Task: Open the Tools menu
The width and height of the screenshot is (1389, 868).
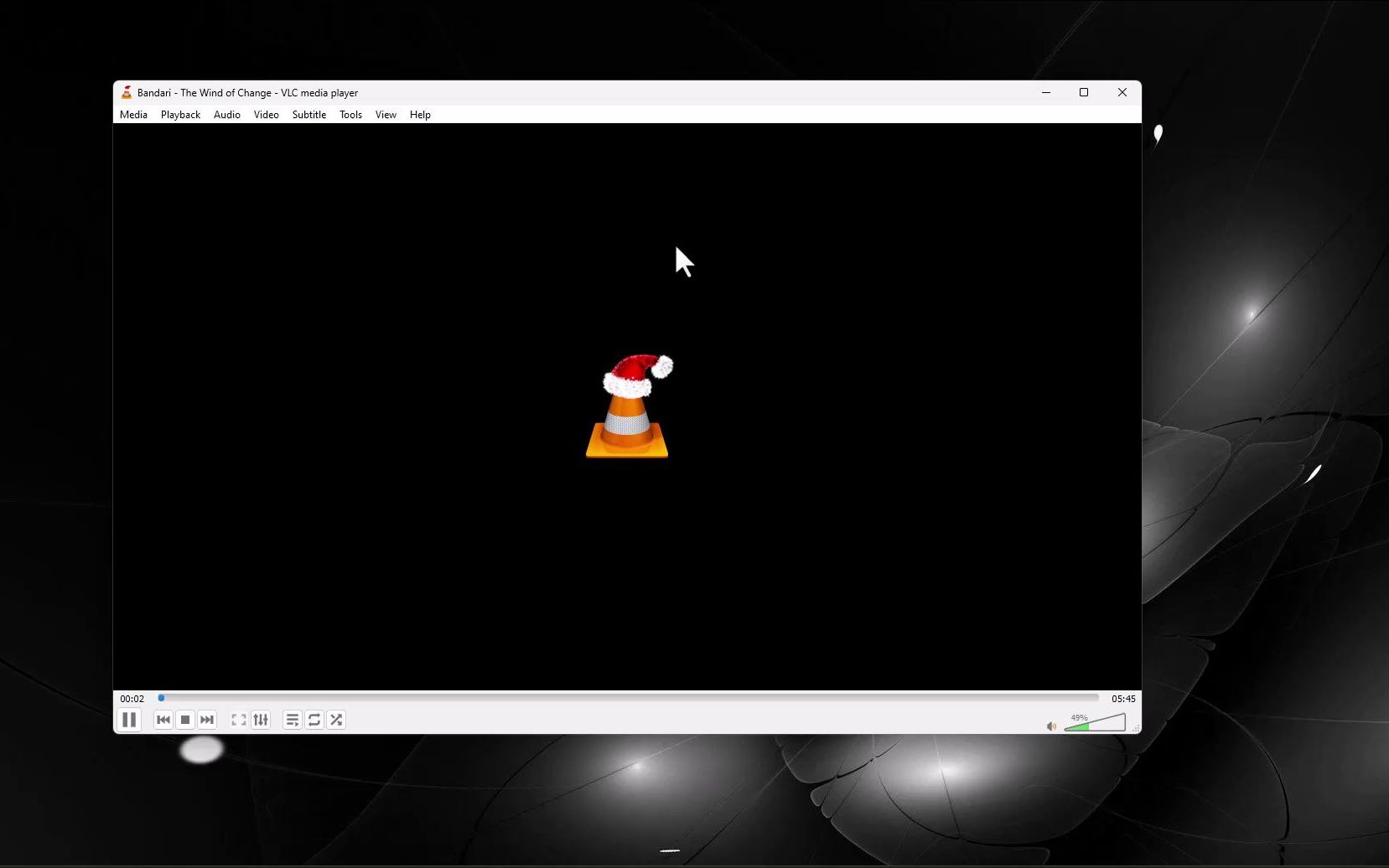Action: tap(350, 115)
